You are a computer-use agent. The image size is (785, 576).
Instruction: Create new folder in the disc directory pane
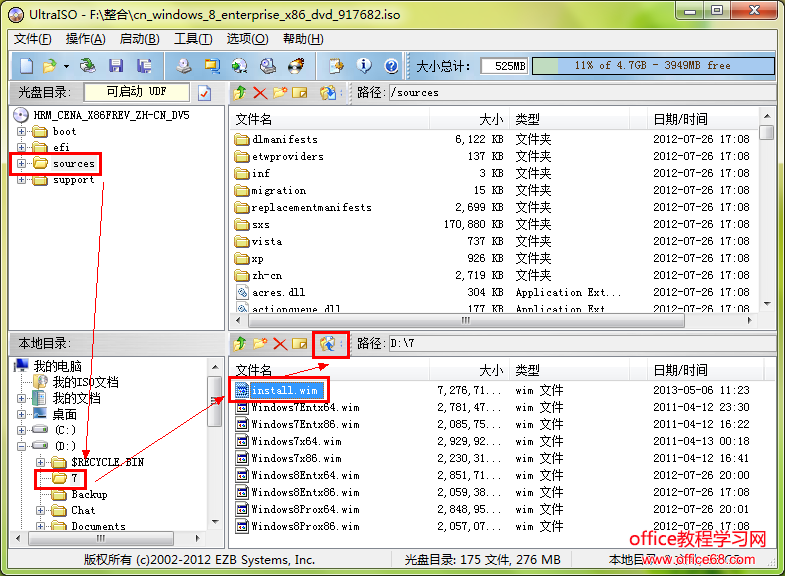pos(280,93)
